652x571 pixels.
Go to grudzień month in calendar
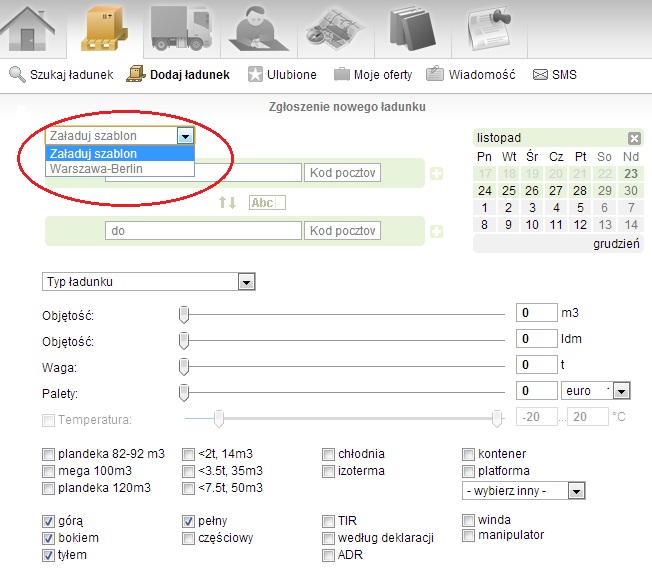(x=616, y=244)
